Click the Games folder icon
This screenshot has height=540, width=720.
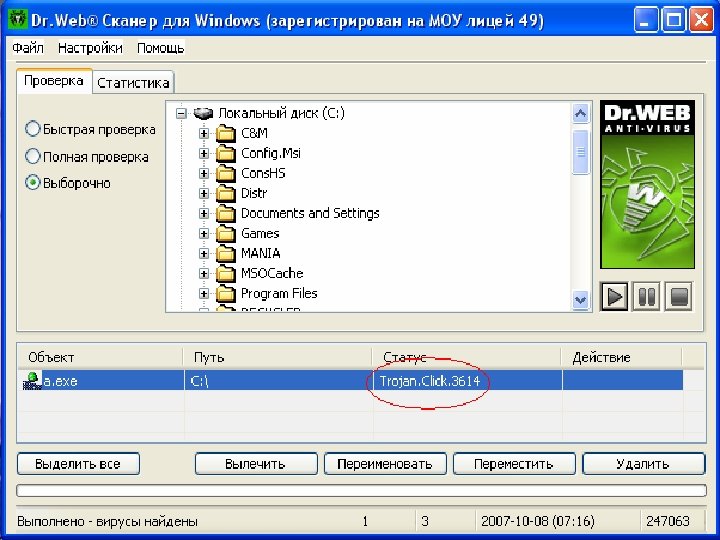(225, 234)
